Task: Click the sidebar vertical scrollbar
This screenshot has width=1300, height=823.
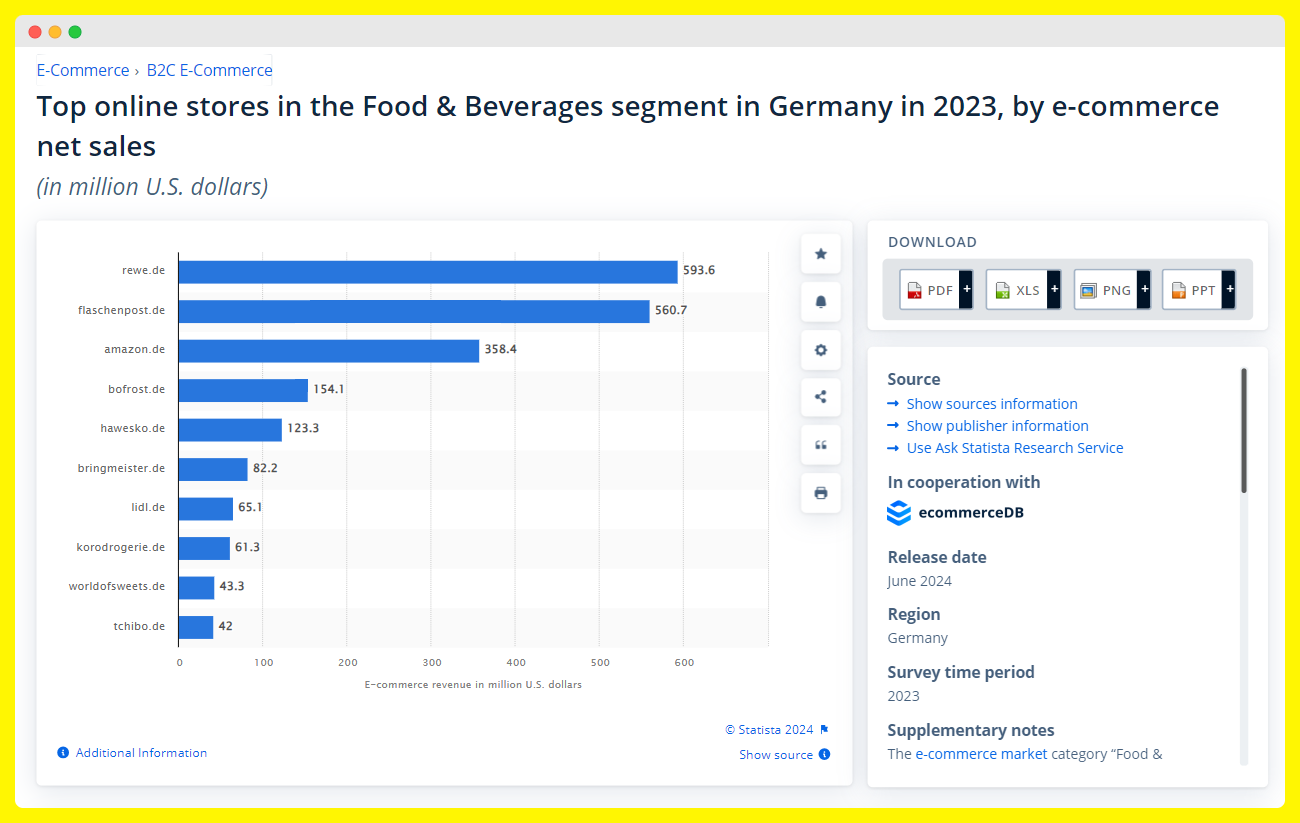Action: pos(1244,430)
